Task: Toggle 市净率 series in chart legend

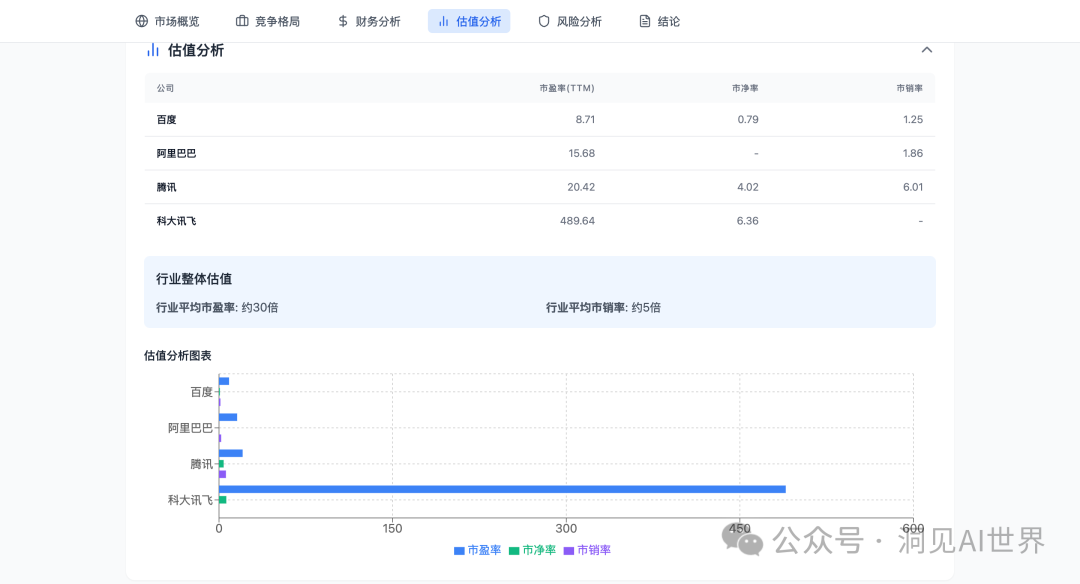Action: [533, 550]
